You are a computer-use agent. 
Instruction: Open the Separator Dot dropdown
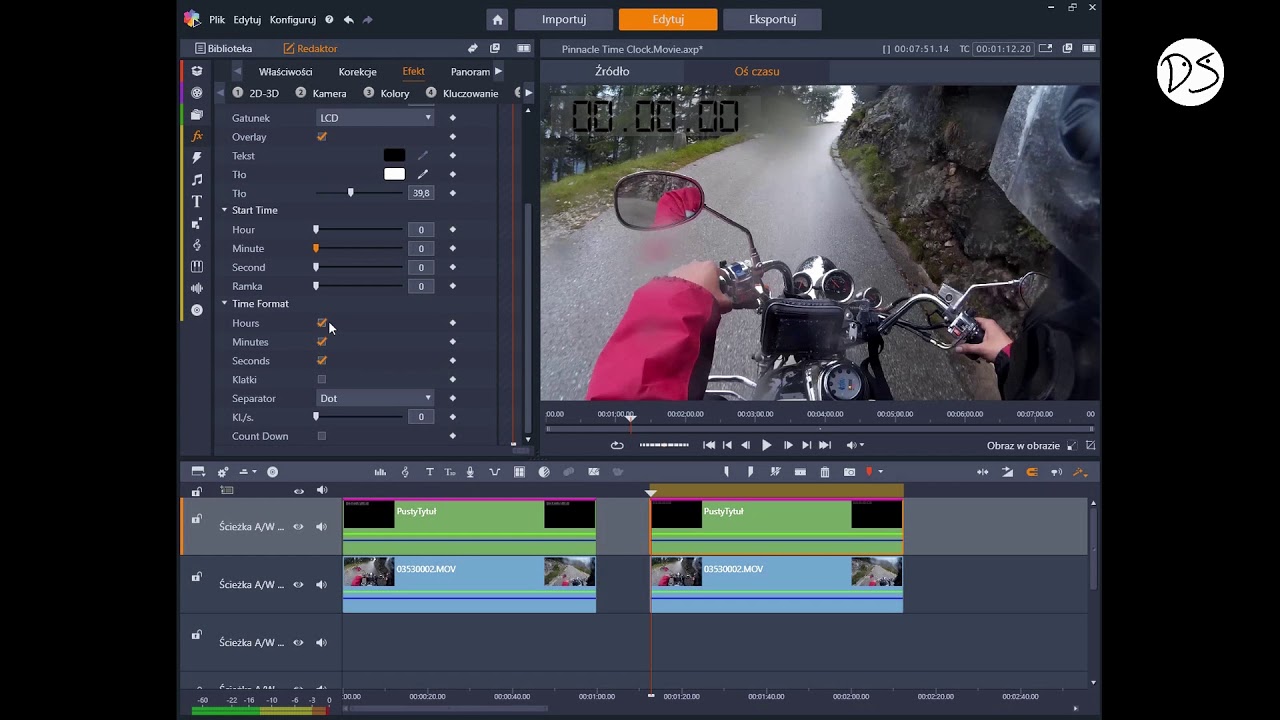point(375,398)
